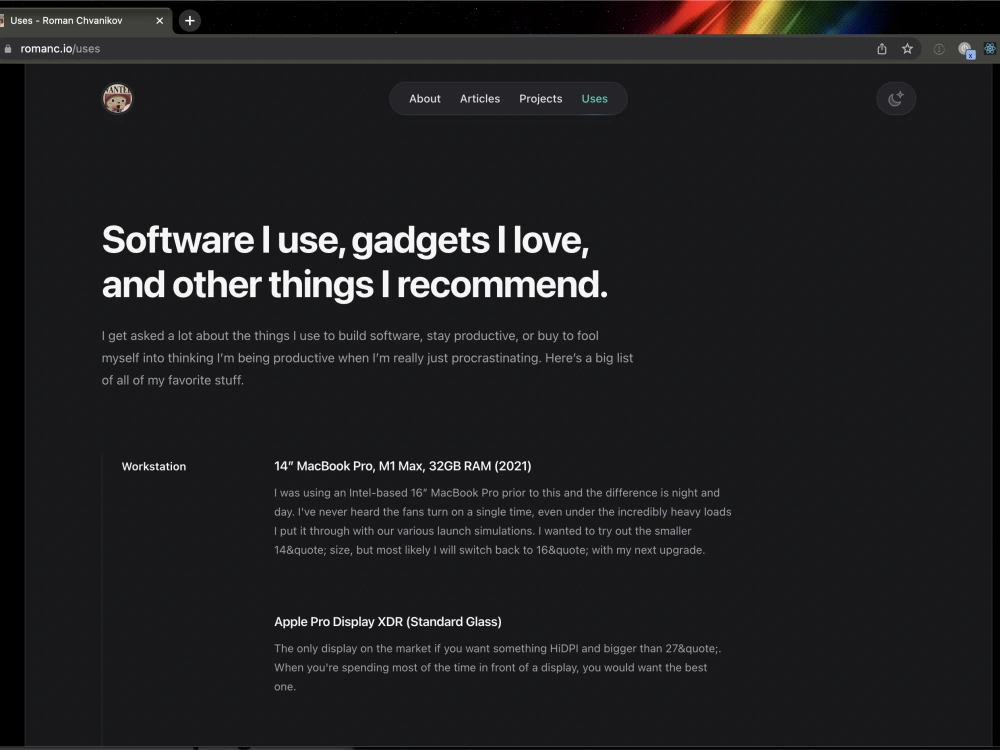
Task: Toggle dark mode with the moon icon
Action: pyautogui.click(x=896, y=99)
